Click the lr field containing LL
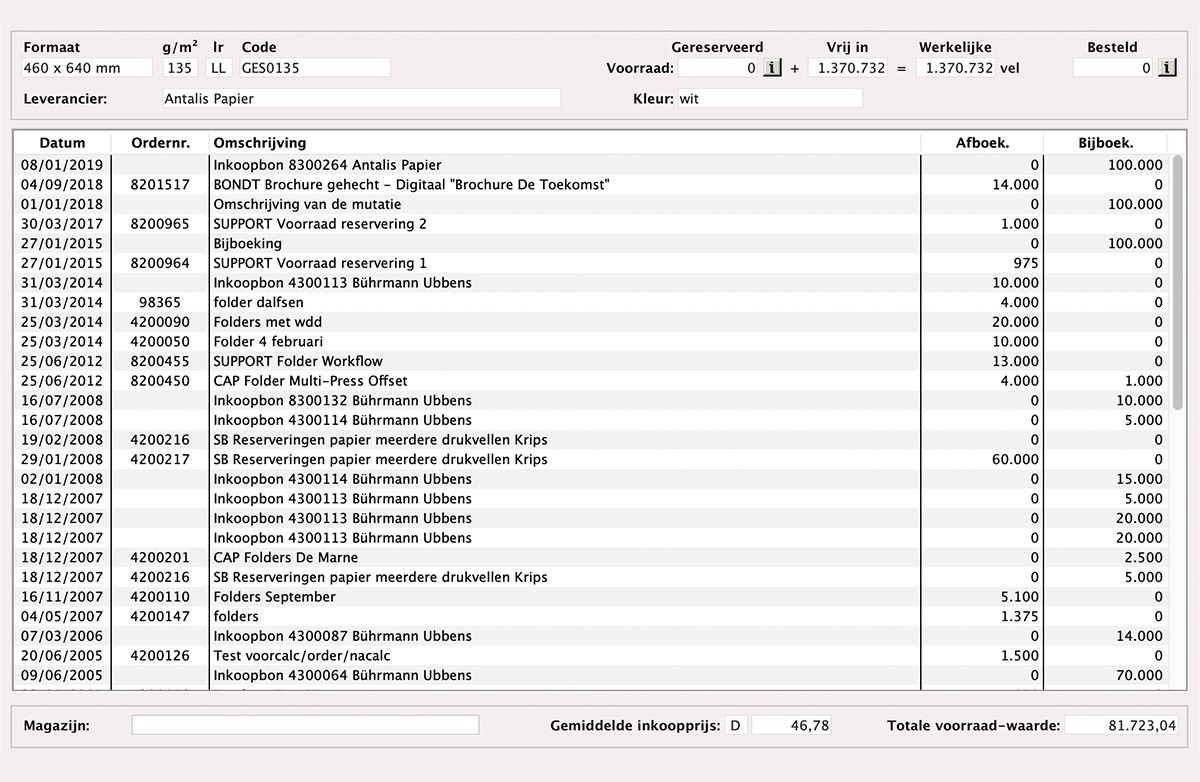 [x=219, y=68]
